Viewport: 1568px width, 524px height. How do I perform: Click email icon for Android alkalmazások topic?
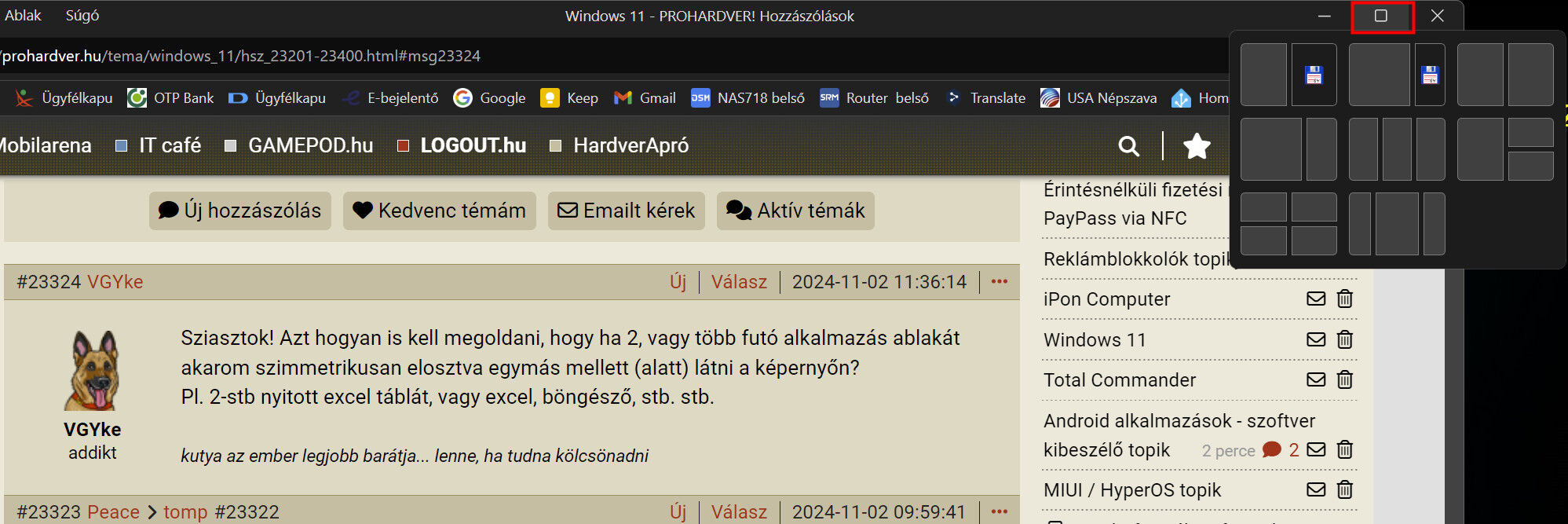point(1316,449)
